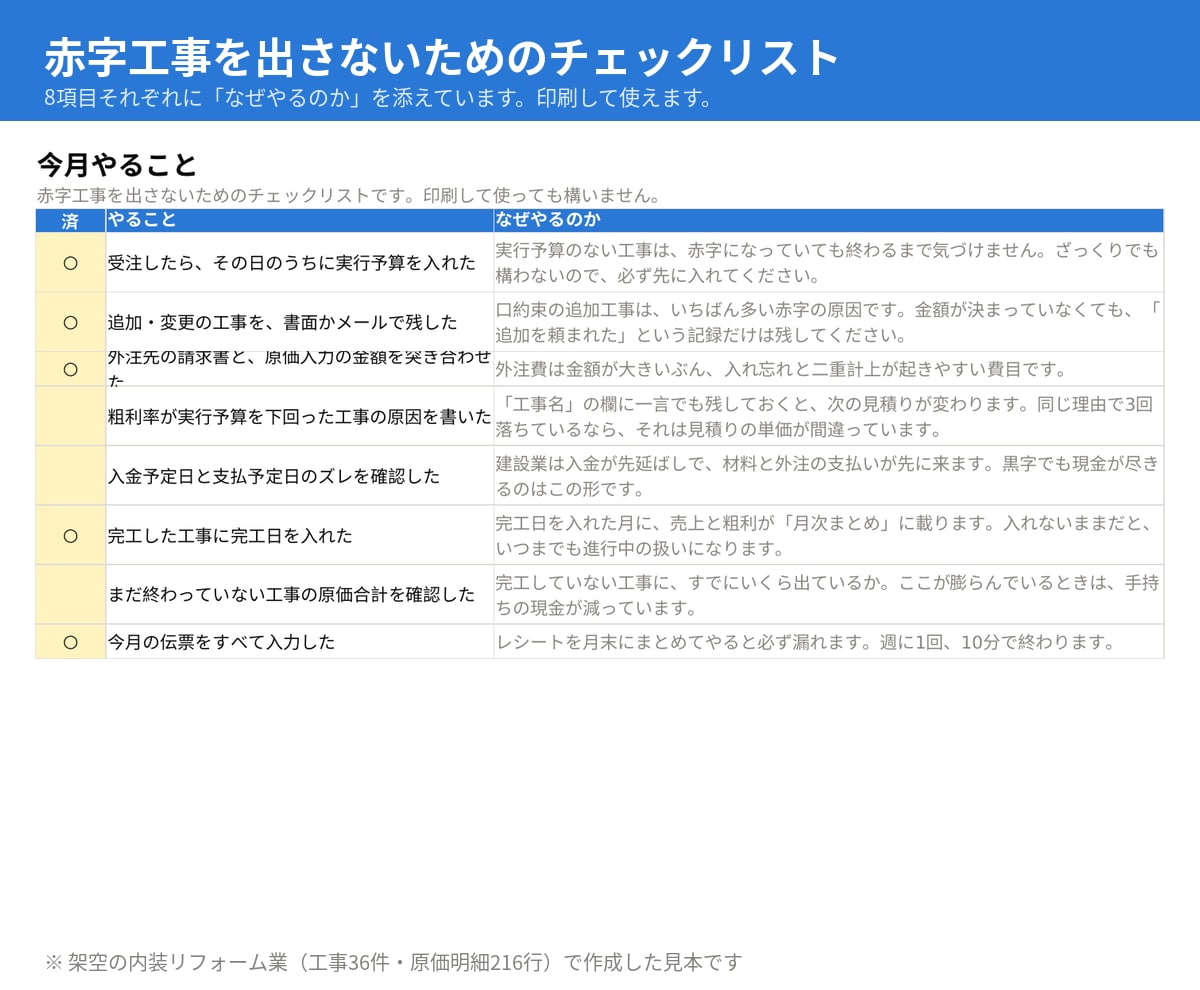This screenshot has width=1200, height=990.
Task: Select cell 追加・変更の工事を、書面かメールで残した
Action: [x=300, y=322]
